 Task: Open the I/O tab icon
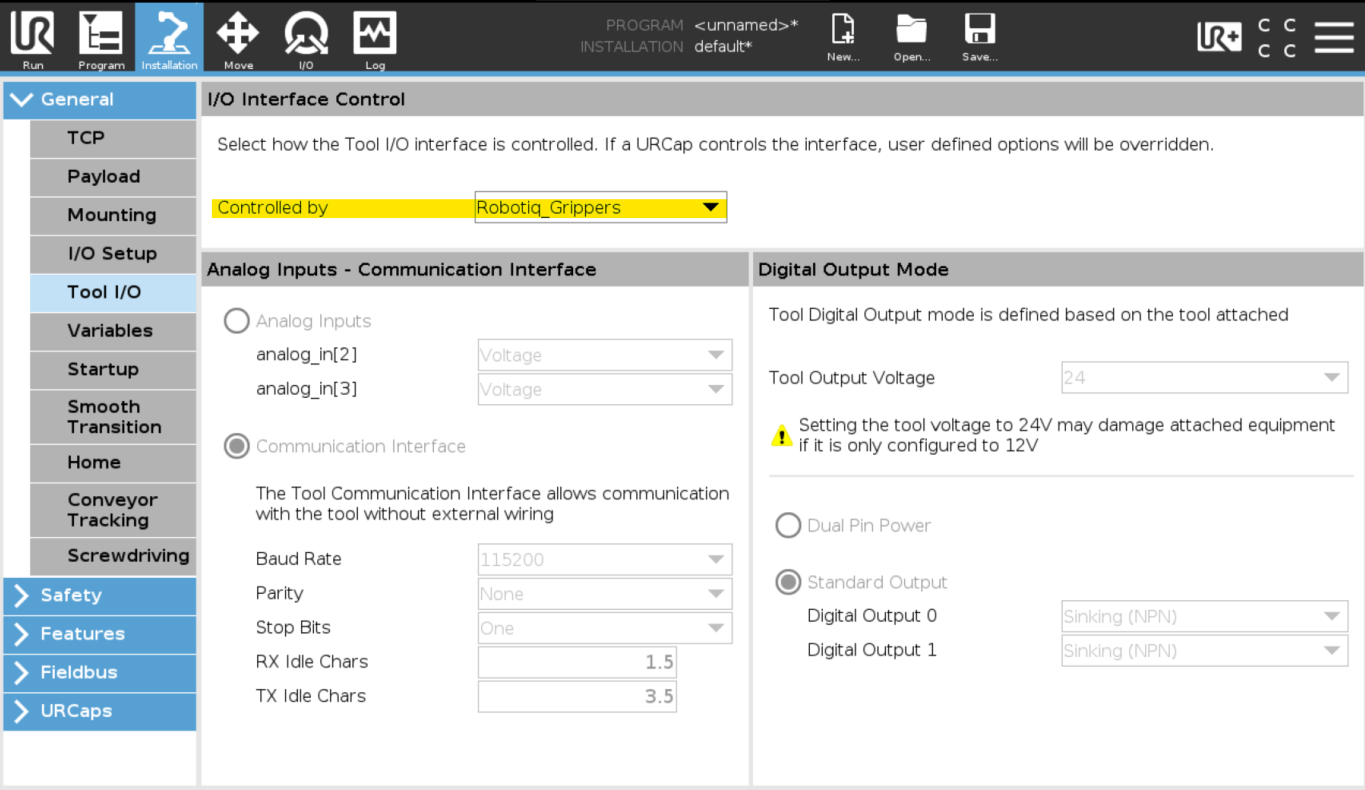click(306, 33)
